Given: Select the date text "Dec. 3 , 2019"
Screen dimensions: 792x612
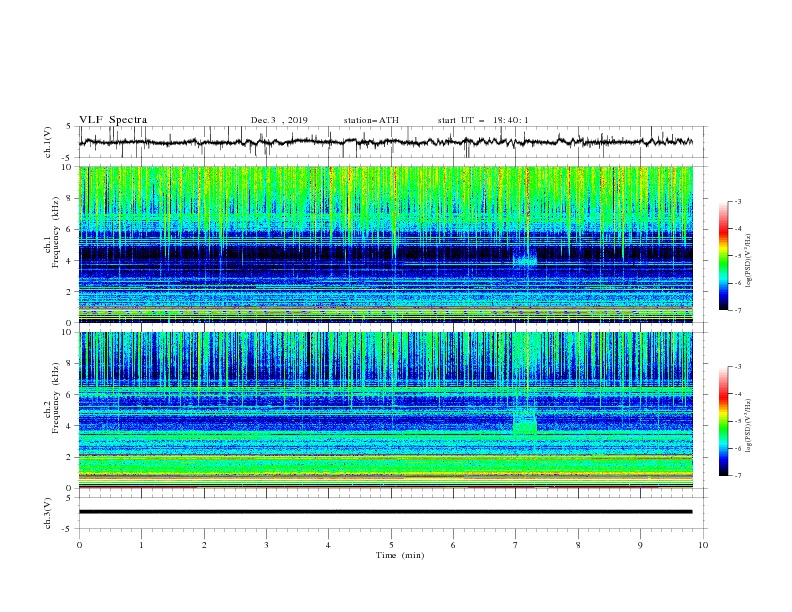Looking at the screenshot, I should pyautogui.click(x=279, y=120).
